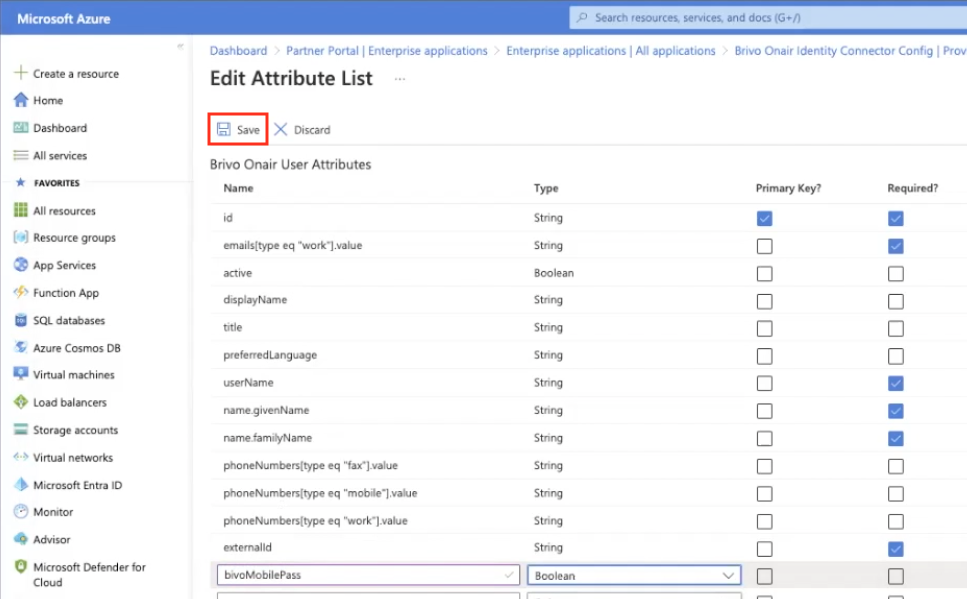The width and height of the screenshot is (967, 599).
Task: Open Microsoft Entra ID from sidebar
Action: tap(78, 485)
